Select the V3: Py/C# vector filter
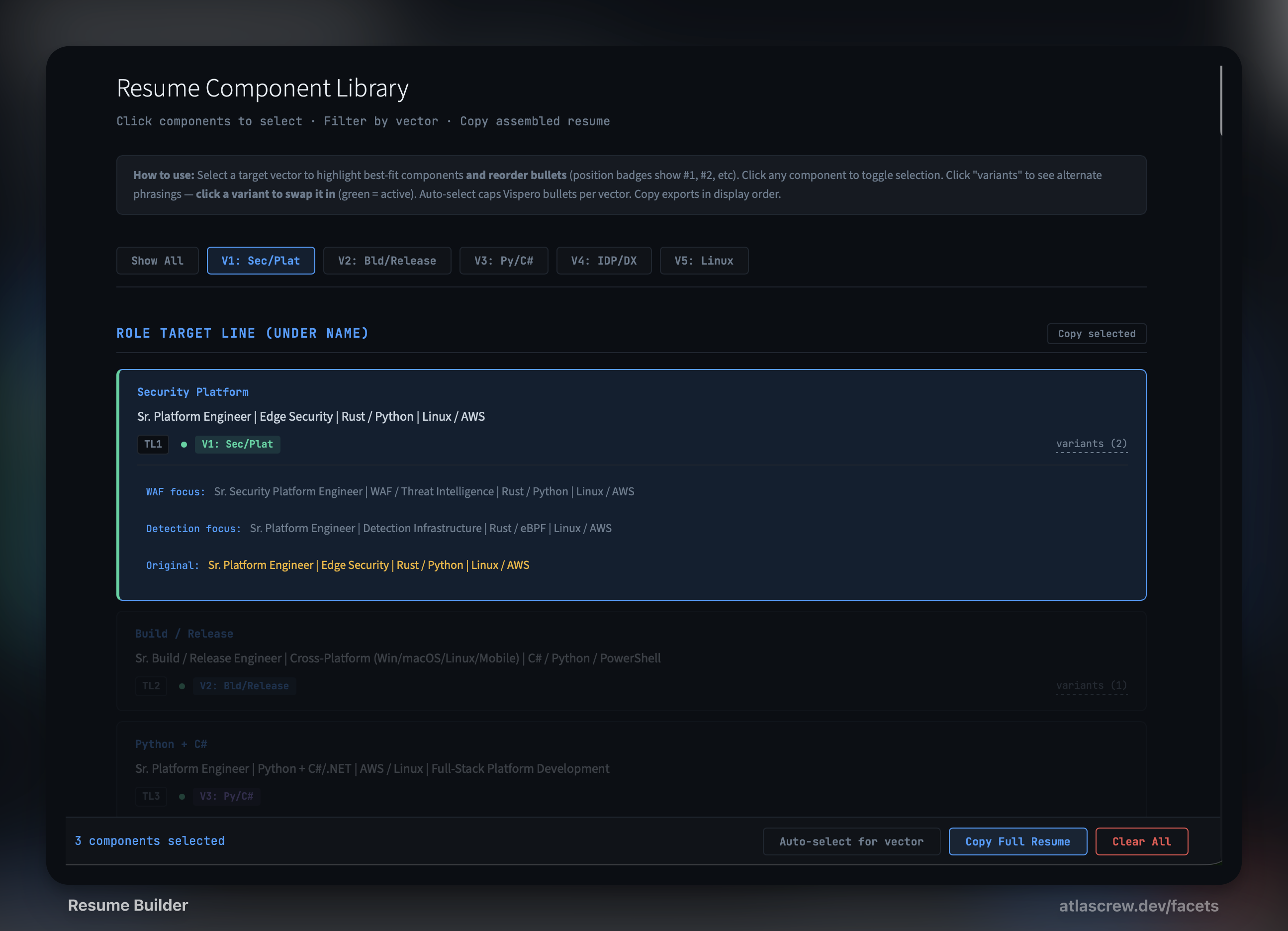The width and height of the screenshot is (1288, 931). pyautogui.click(x=503, y=261)
